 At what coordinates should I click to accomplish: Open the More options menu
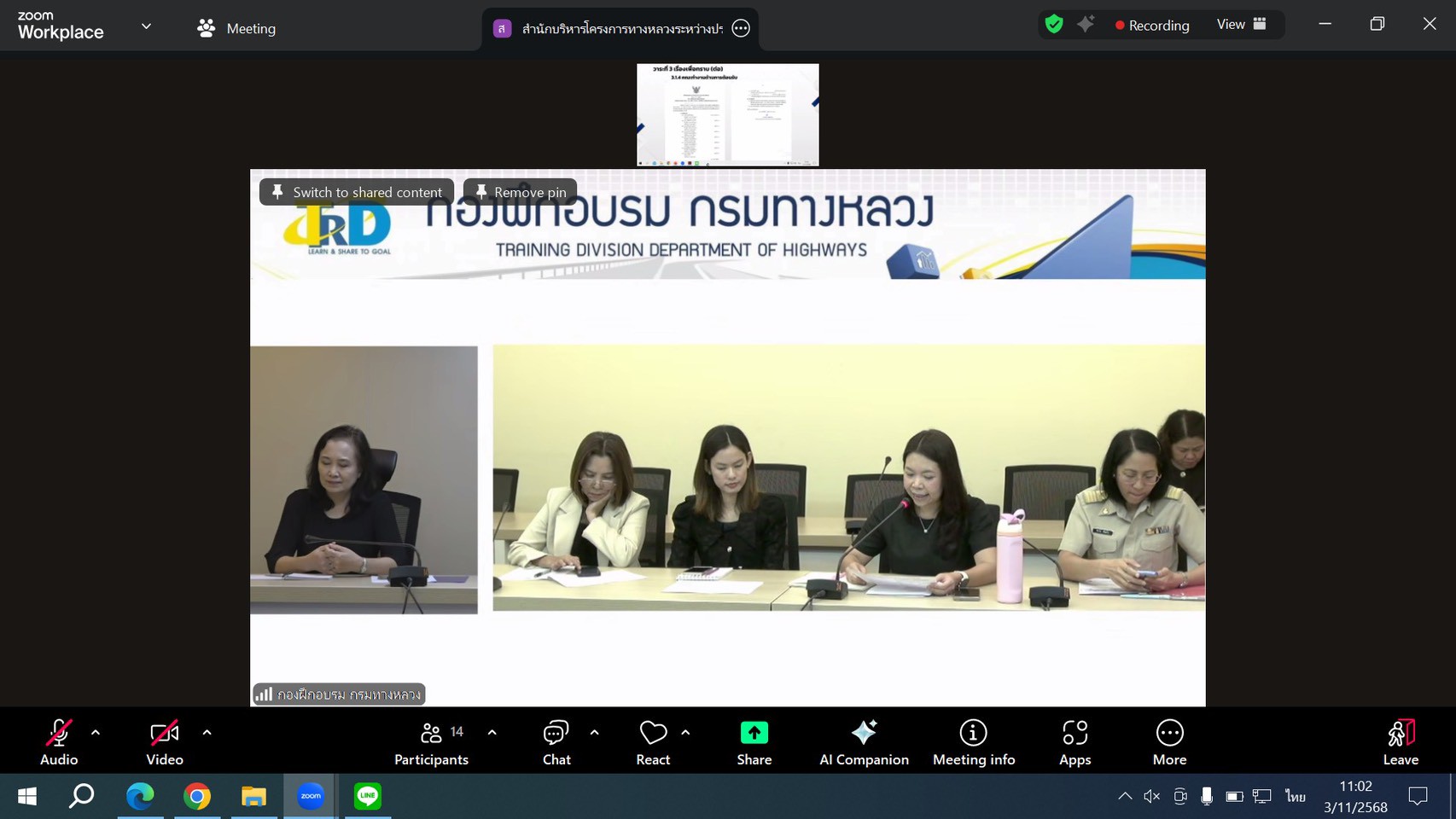[x=1169, y=742]
